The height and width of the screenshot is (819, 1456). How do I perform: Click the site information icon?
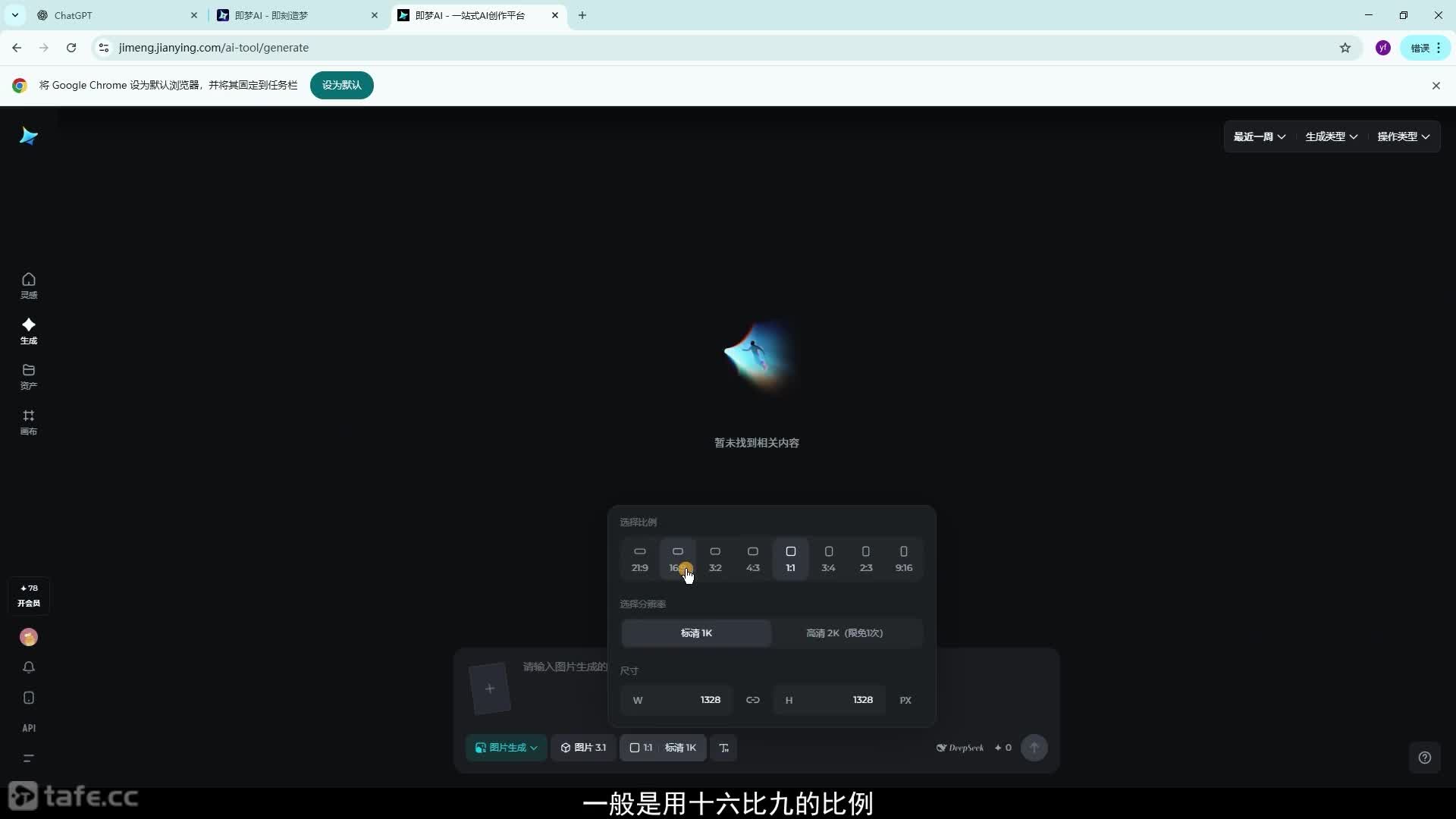104,48
